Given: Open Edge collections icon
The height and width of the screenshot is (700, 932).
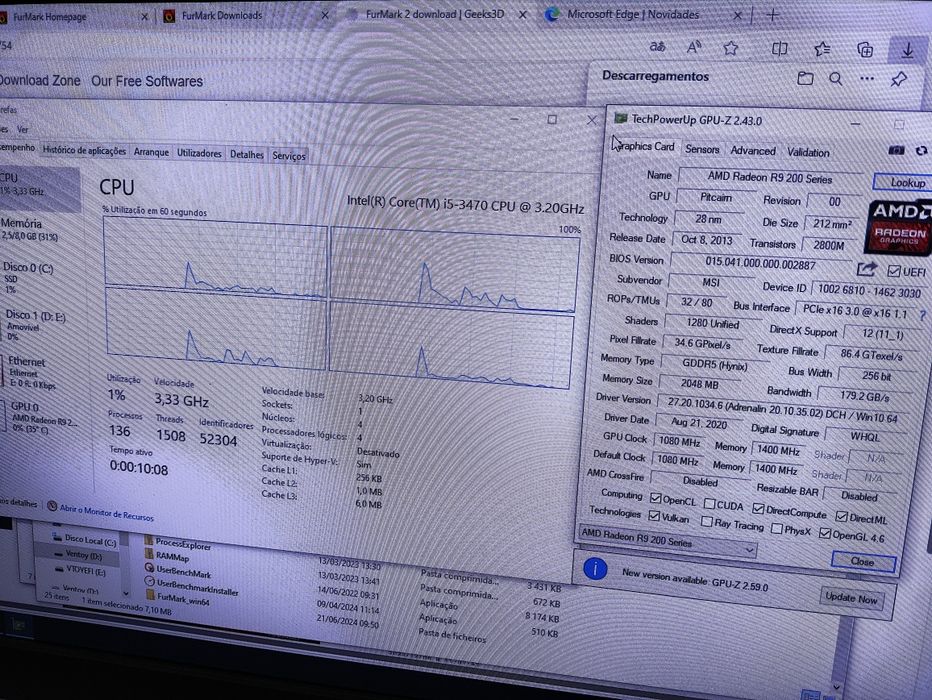Looking at the screenshot, I should [x=865, y=50].
